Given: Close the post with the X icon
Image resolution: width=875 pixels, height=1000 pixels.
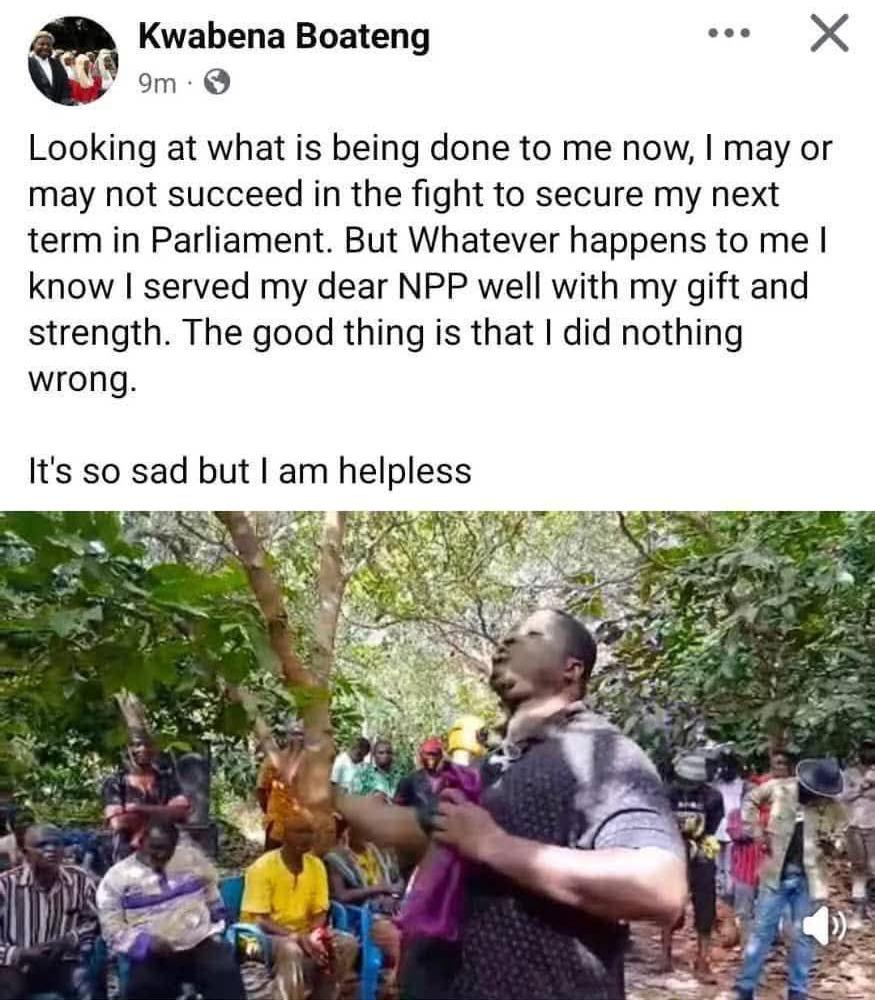Looking at the screenshot, I should point(830,33).
